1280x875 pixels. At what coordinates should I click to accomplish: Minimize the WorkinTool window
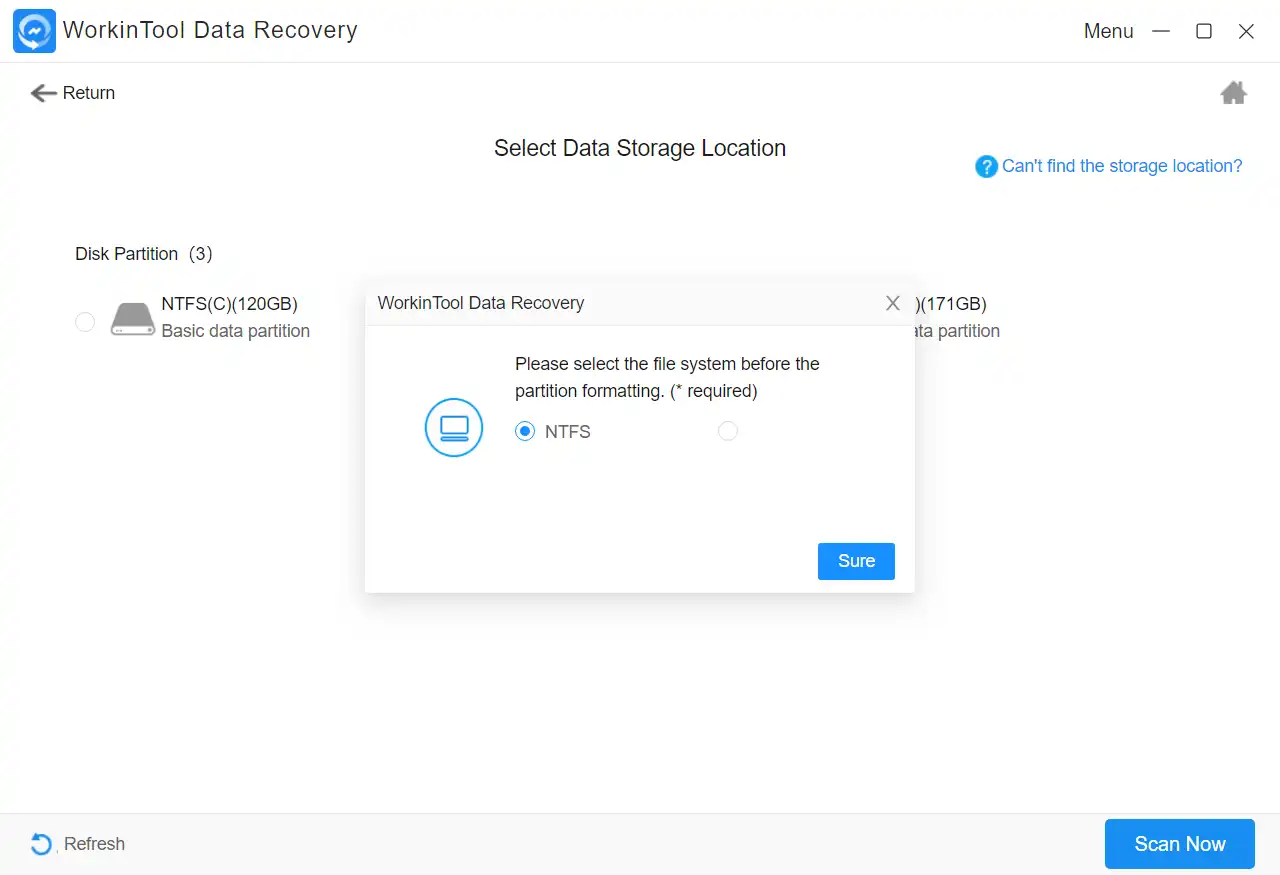[1161, 31]
